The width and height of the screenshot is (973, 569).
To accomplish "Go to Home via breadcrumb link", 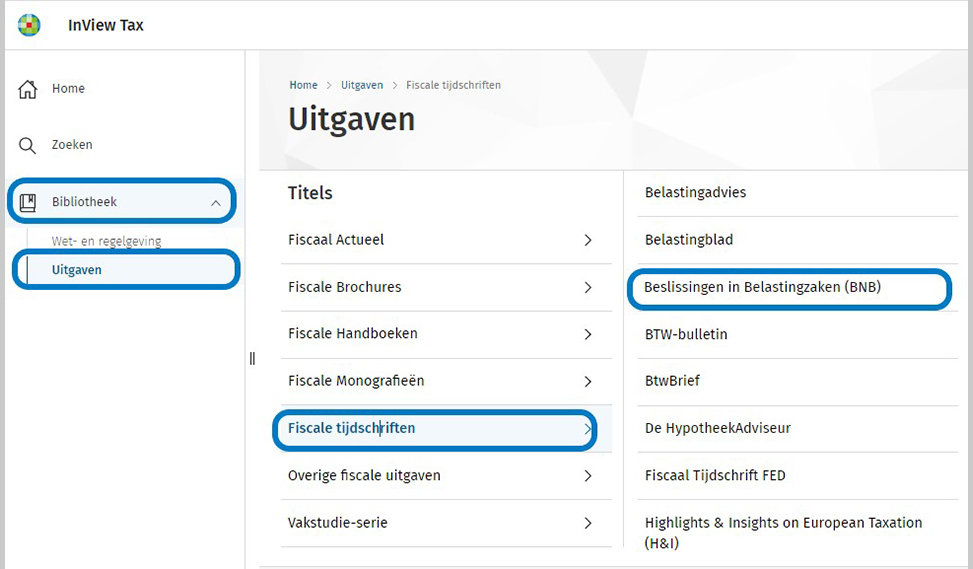I will pos(303,85).
